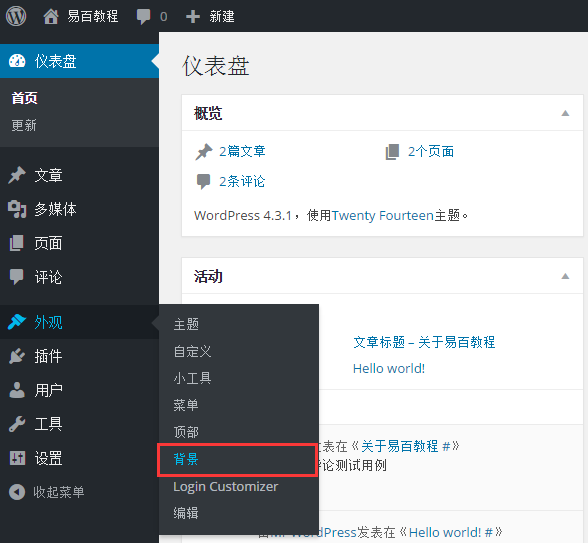588x543 pixels.
Task: Open post 文章标题 – 关于易百教程
Action: (x=424, y=342)
